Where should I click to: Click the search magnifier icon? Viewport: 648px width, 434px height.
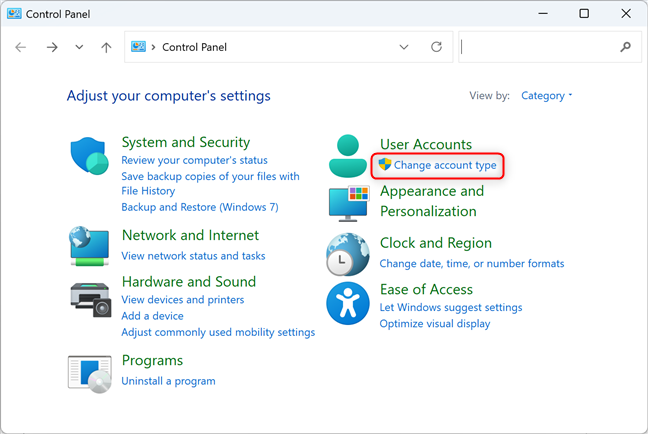tap(625, 47)
